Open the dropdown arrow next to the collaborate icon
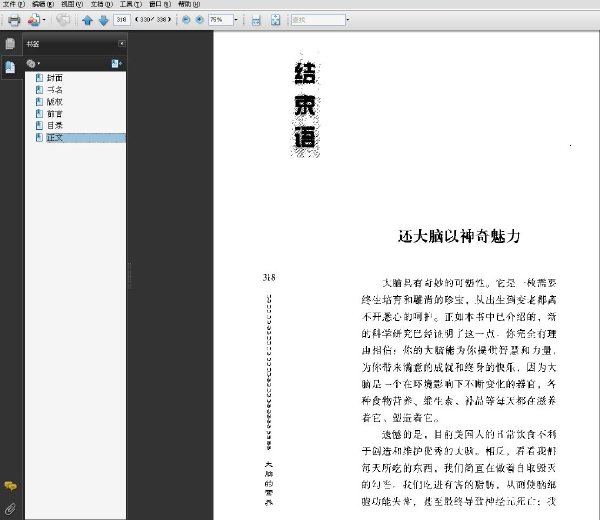600x520 pixels. point(44,20)
